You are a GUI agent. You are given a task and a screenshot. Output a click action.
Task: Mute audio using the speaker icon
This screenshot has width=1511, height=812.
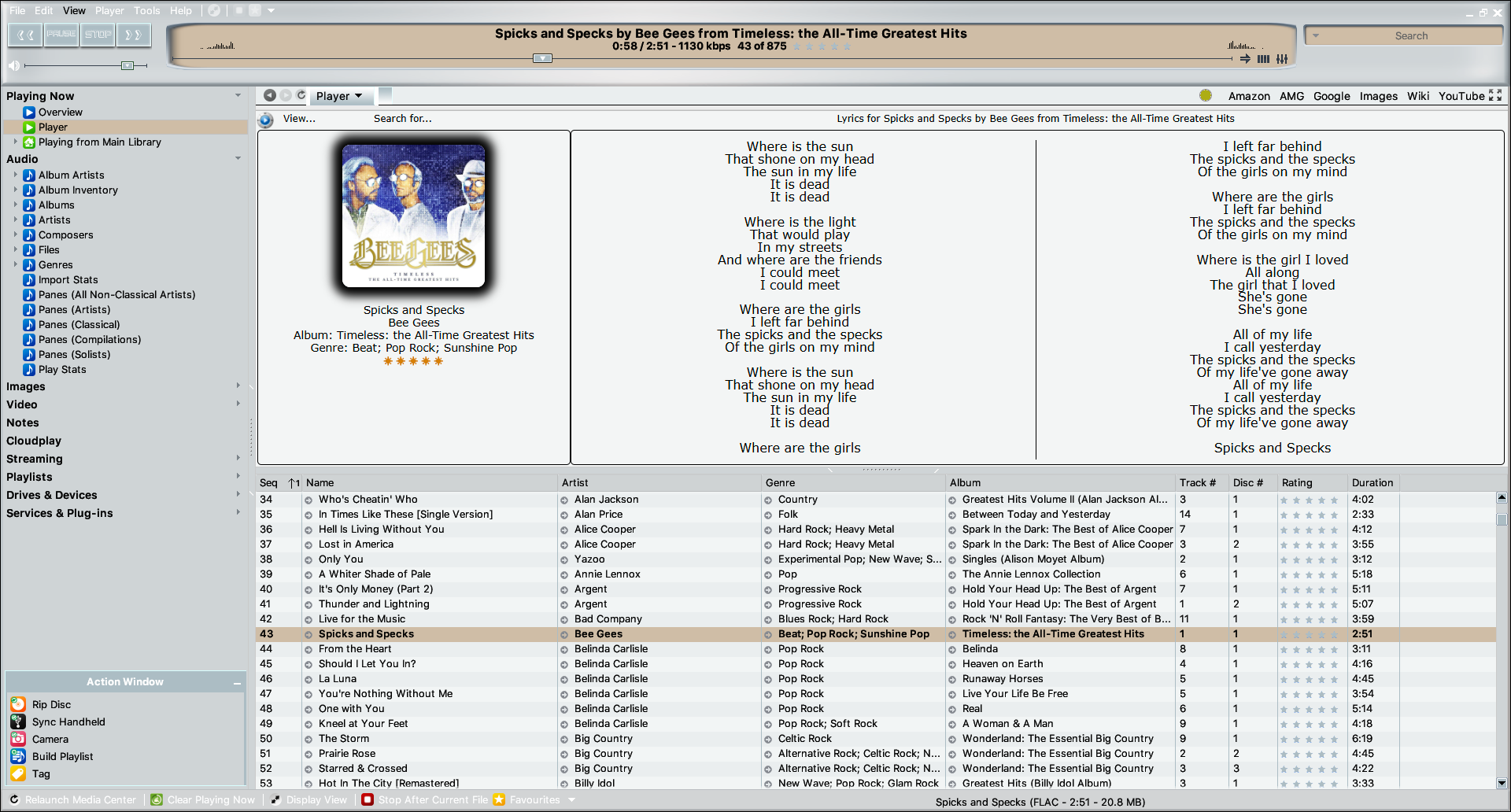(x=13, y=65)
